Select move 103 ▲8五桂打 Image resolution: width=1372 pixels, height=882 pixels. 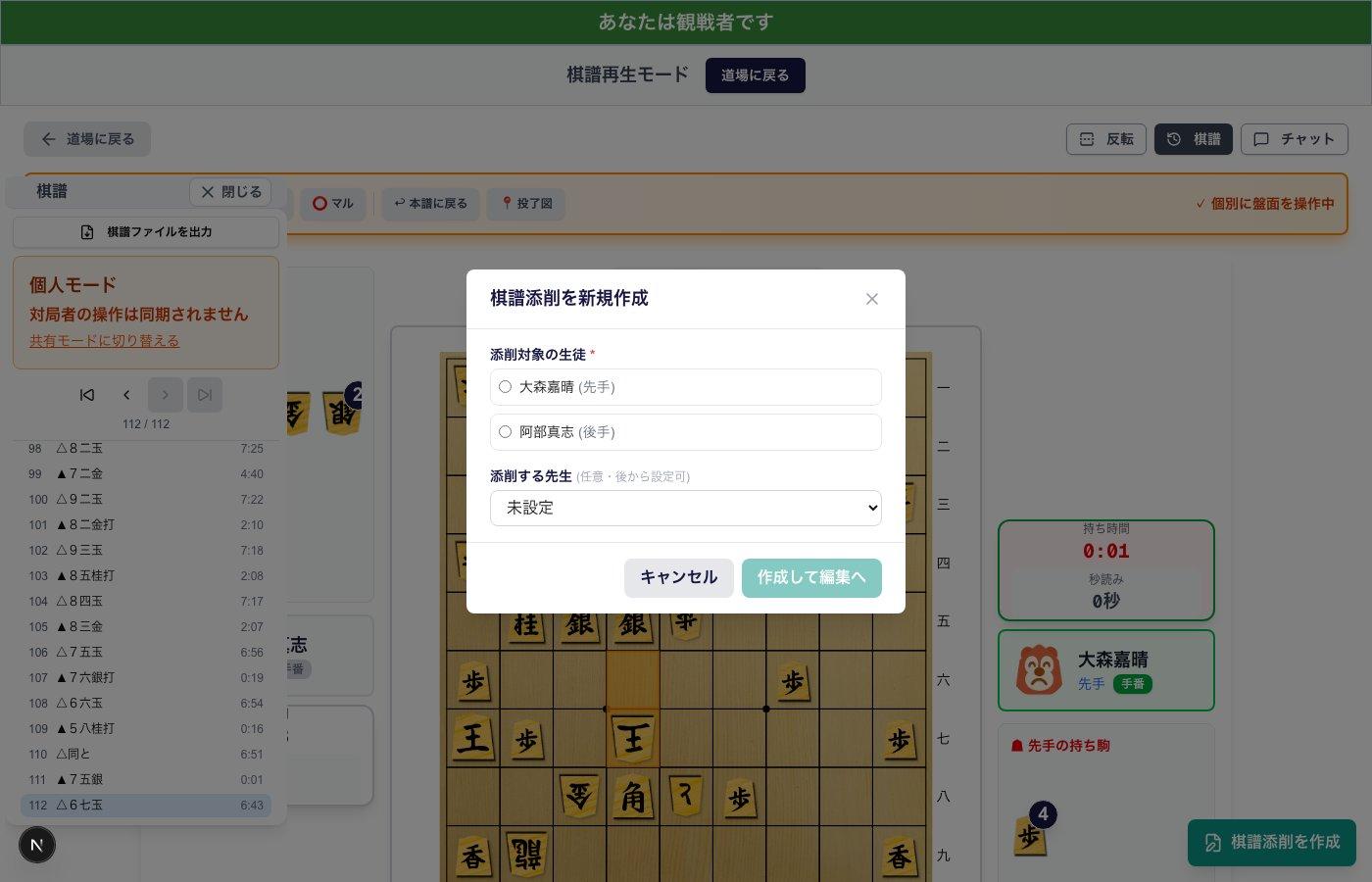pos(146,576)
